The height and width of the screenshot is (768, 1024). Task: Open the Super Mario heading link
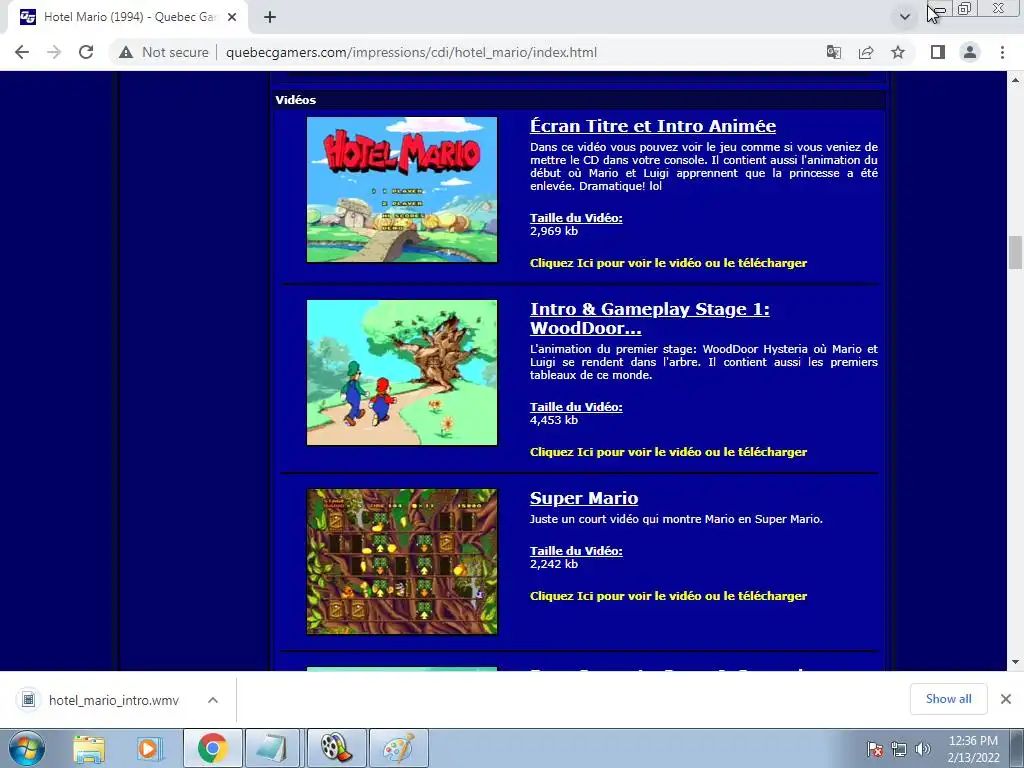click(584, 498)
